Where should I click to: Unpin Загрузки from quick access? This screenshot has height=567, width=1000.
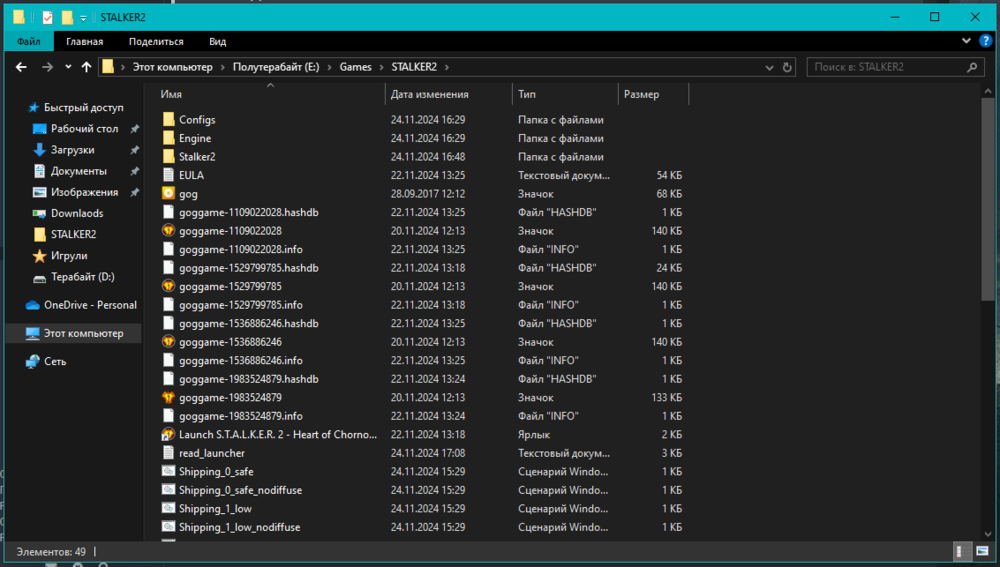tap(135, 150)
